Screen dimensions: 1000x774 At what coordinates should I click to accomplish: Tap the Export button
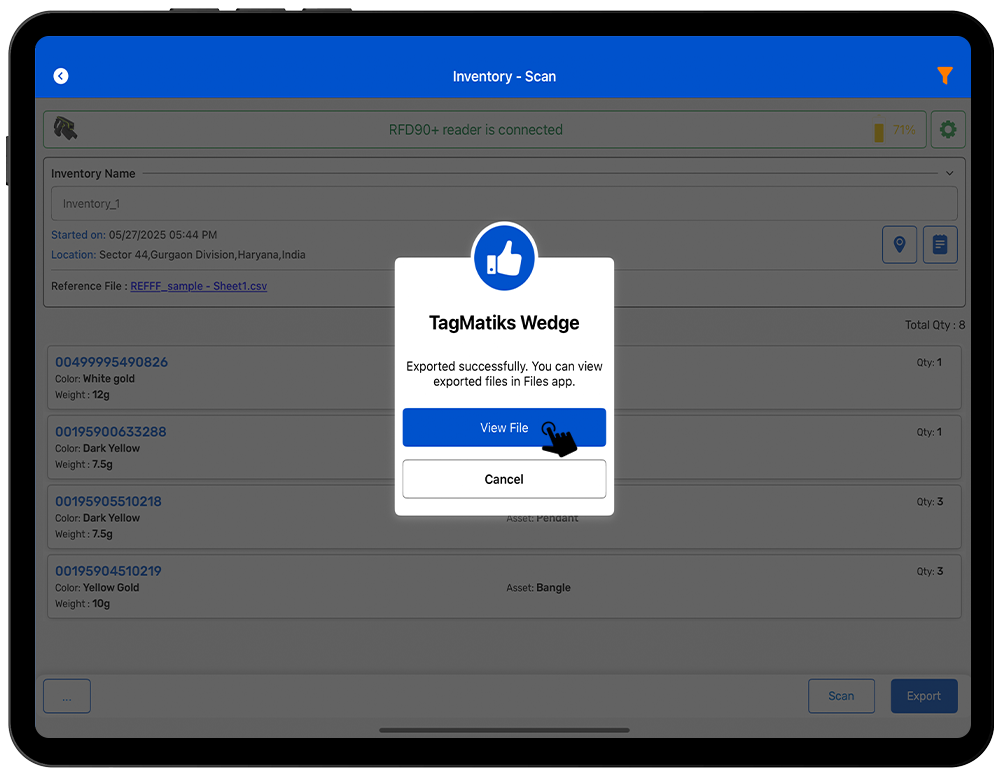click(x=923, y=696)
